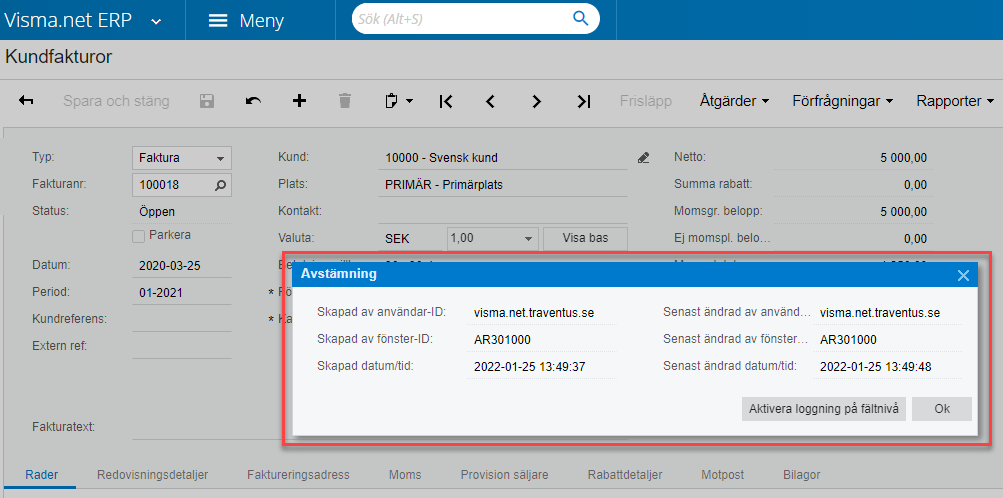This screenshot has height=498, width=1003.
Task: Click the back arrow icon in toolbar
Action: pos(27,101)
